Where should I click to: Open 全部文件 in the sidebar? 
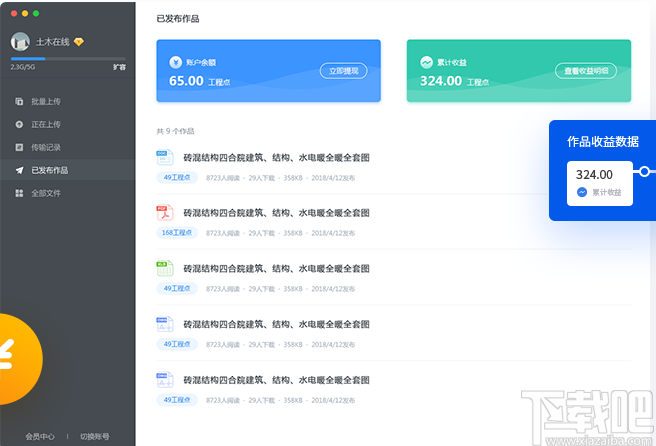pos(67,193)
